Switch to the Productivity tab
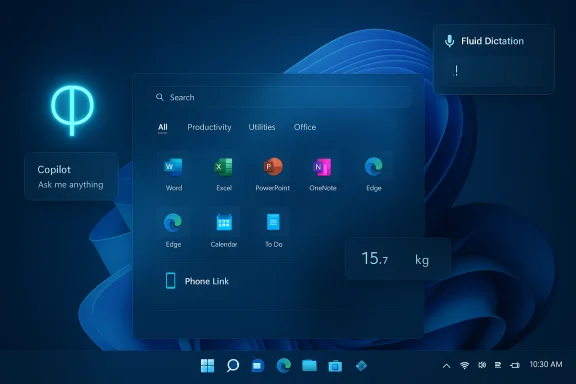Viewport: 576px width, 384px height. pyautogui.click(x=209, y=127)
